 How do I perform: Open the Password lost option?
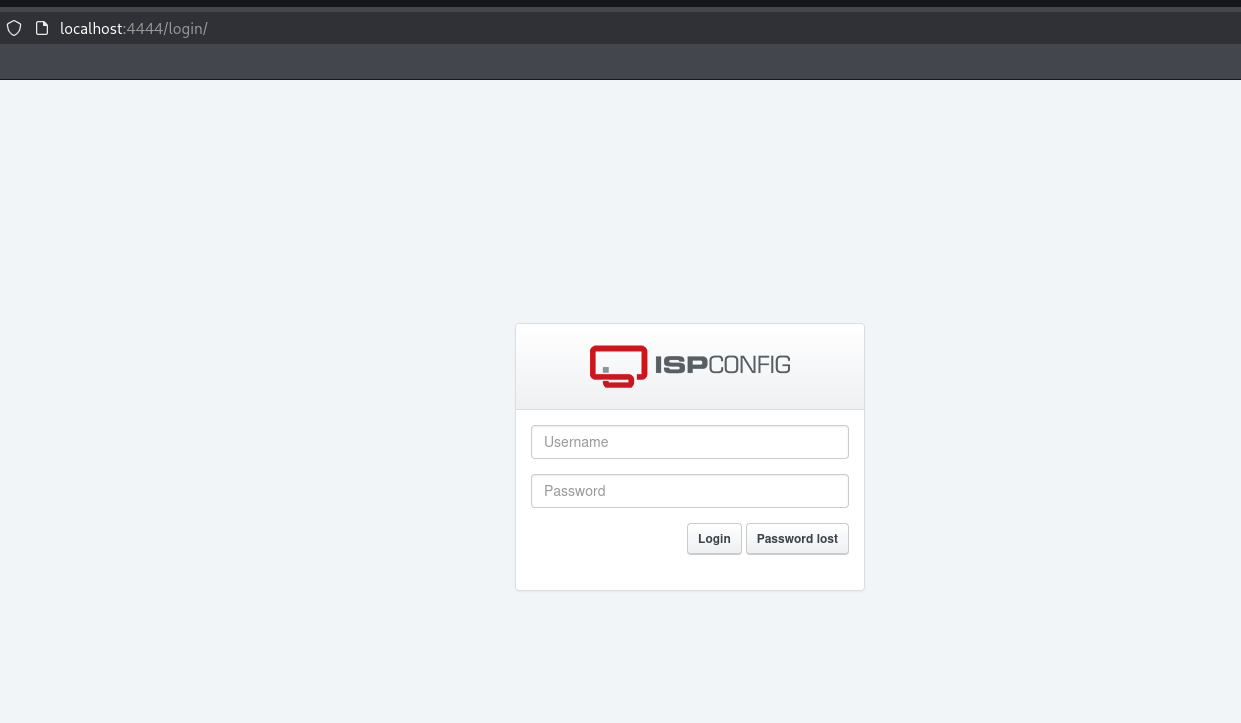[x=797, y=539]
